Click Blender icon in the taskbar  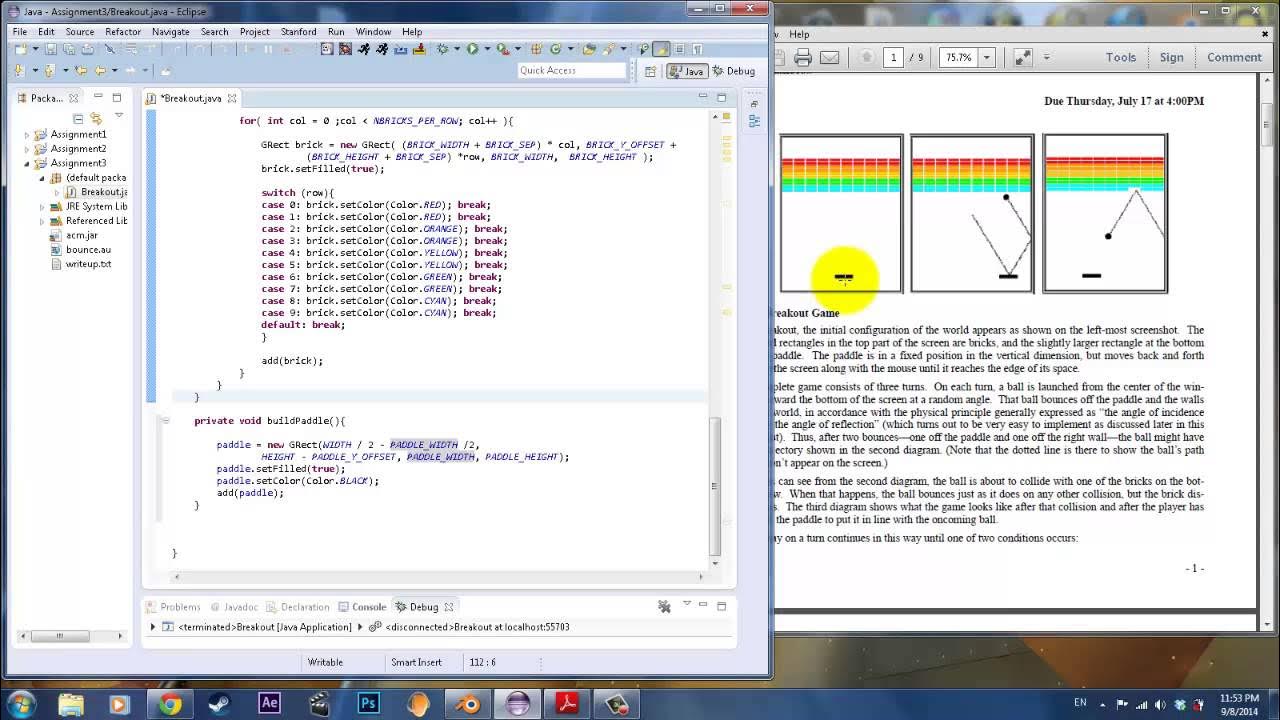pos(468,703)
